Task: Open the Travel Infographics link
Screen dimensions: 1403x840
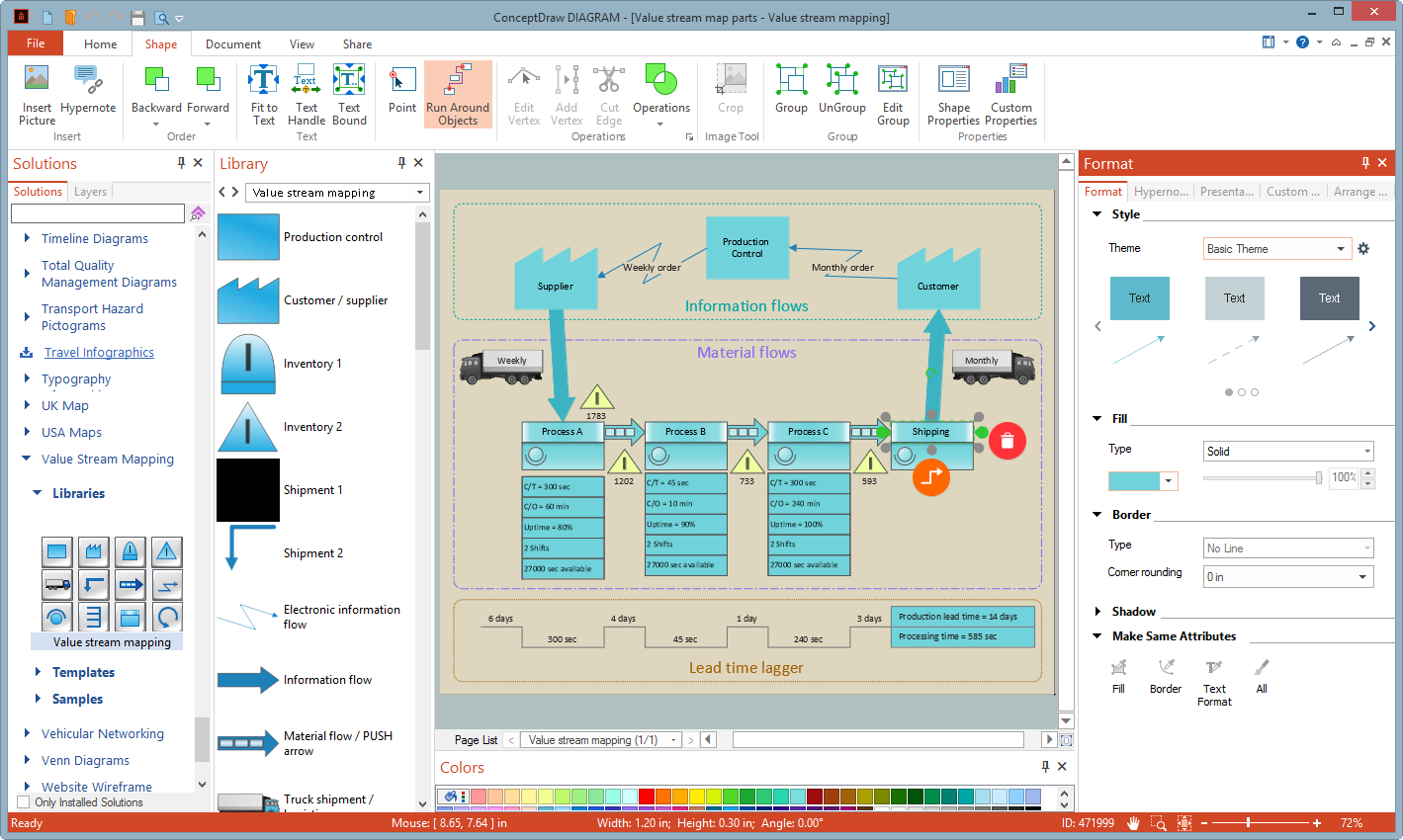Action: 99,353
